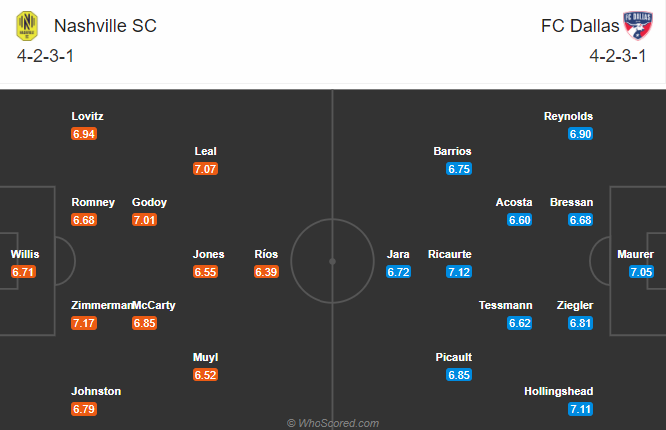The width and height of the screenshot is (666, 430).
Task: Click the FC Dallas crest logo
Action: coord(638,25)
